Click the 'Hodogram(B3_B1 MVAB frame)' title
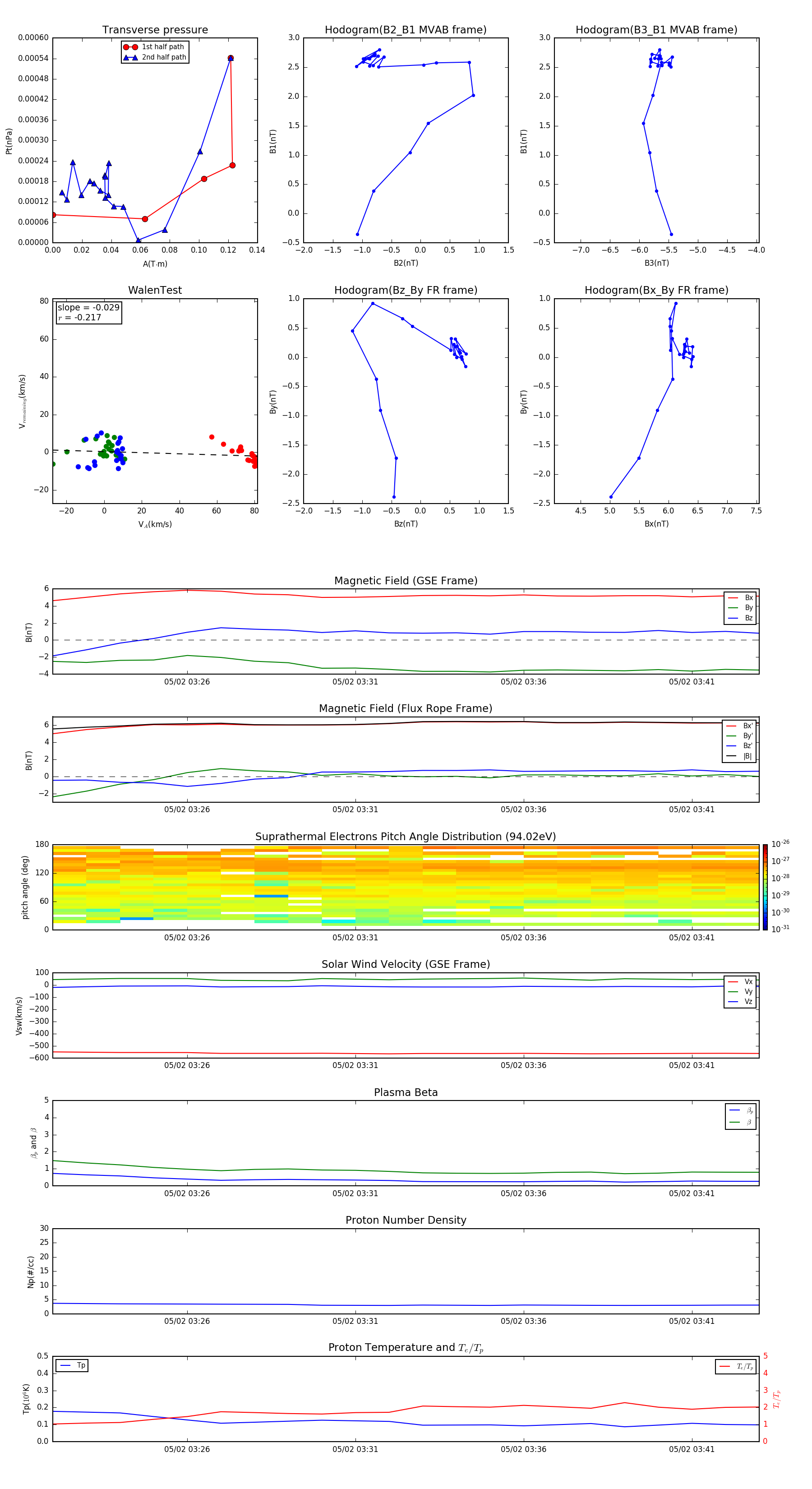This screenshot has height=1489, width=812. 656,30
